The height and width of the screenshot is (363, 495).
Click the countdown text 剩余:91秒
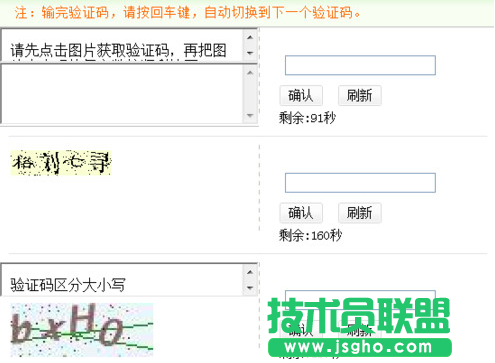pyautogui.click(x=307, y=118)
